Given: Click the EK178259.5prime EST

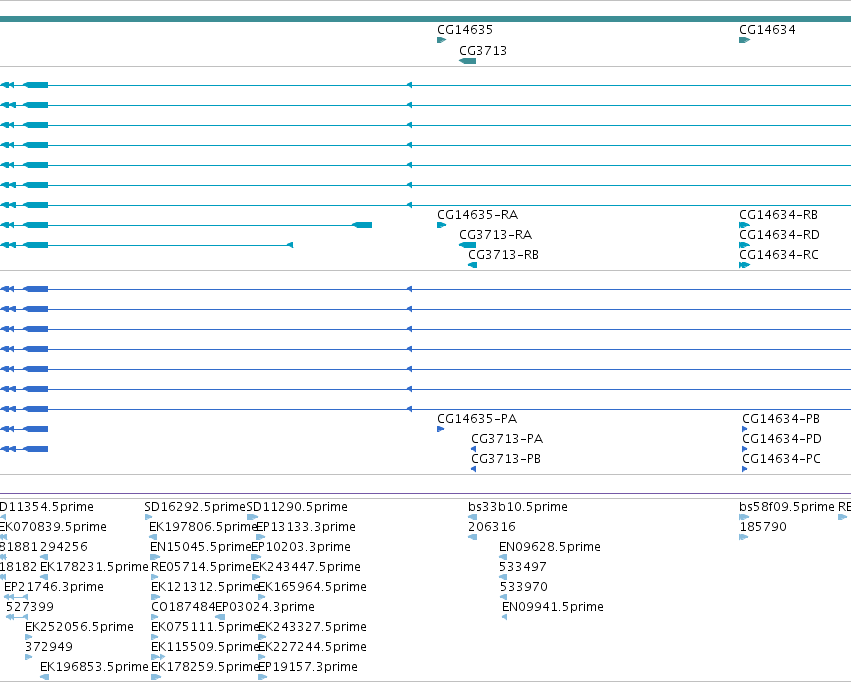Looking at the screenshot, I should click(x=156, y=677).
